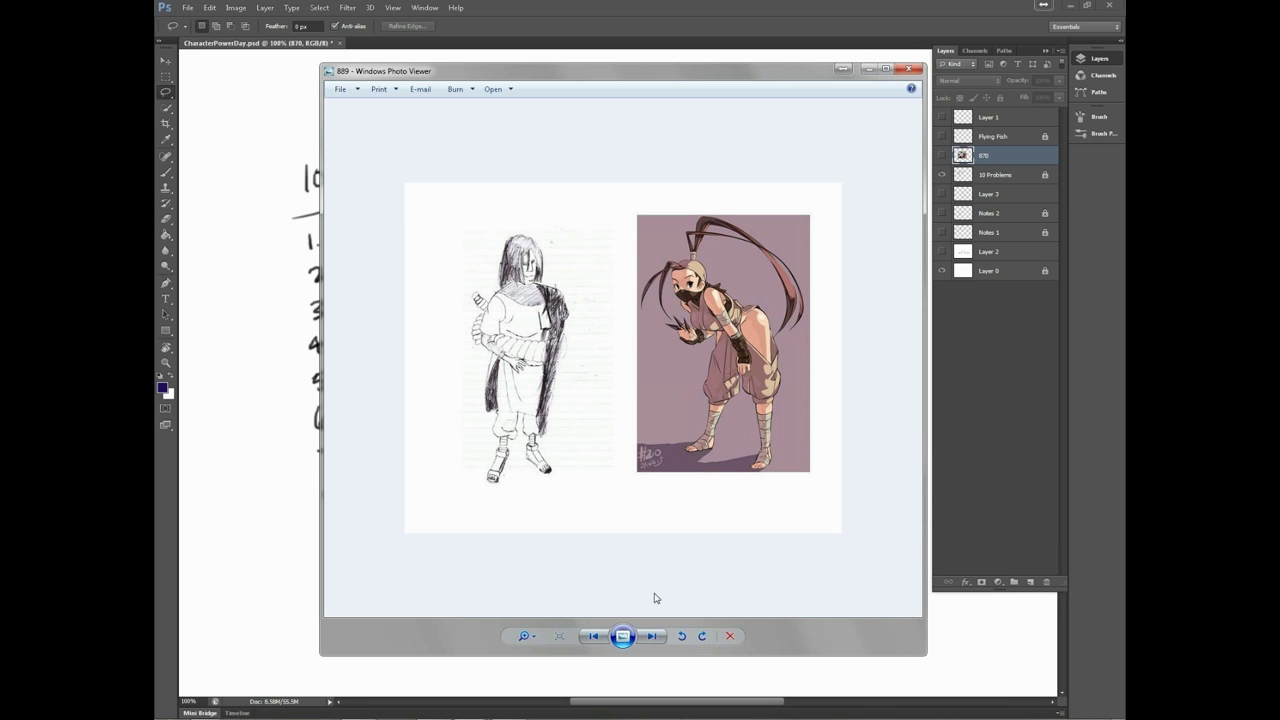Click the Feather input field

307,26
